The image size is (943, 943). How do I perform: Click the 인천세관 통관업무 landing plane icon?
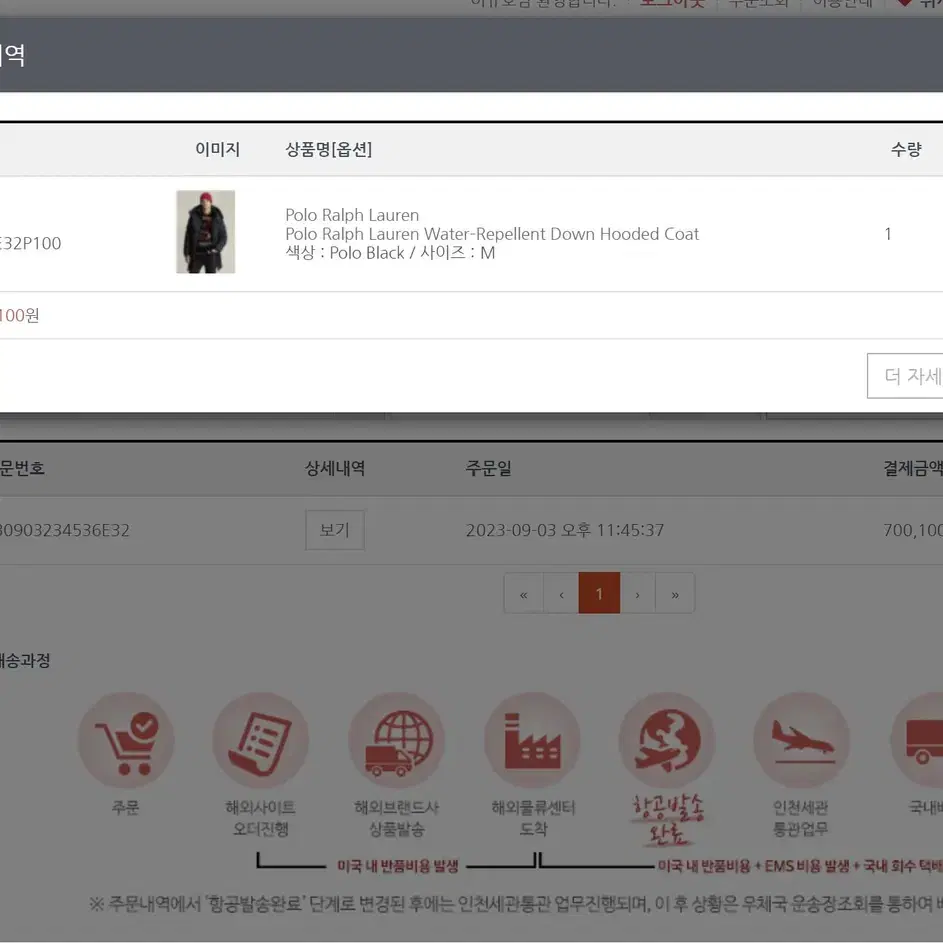tap(802, 740)
